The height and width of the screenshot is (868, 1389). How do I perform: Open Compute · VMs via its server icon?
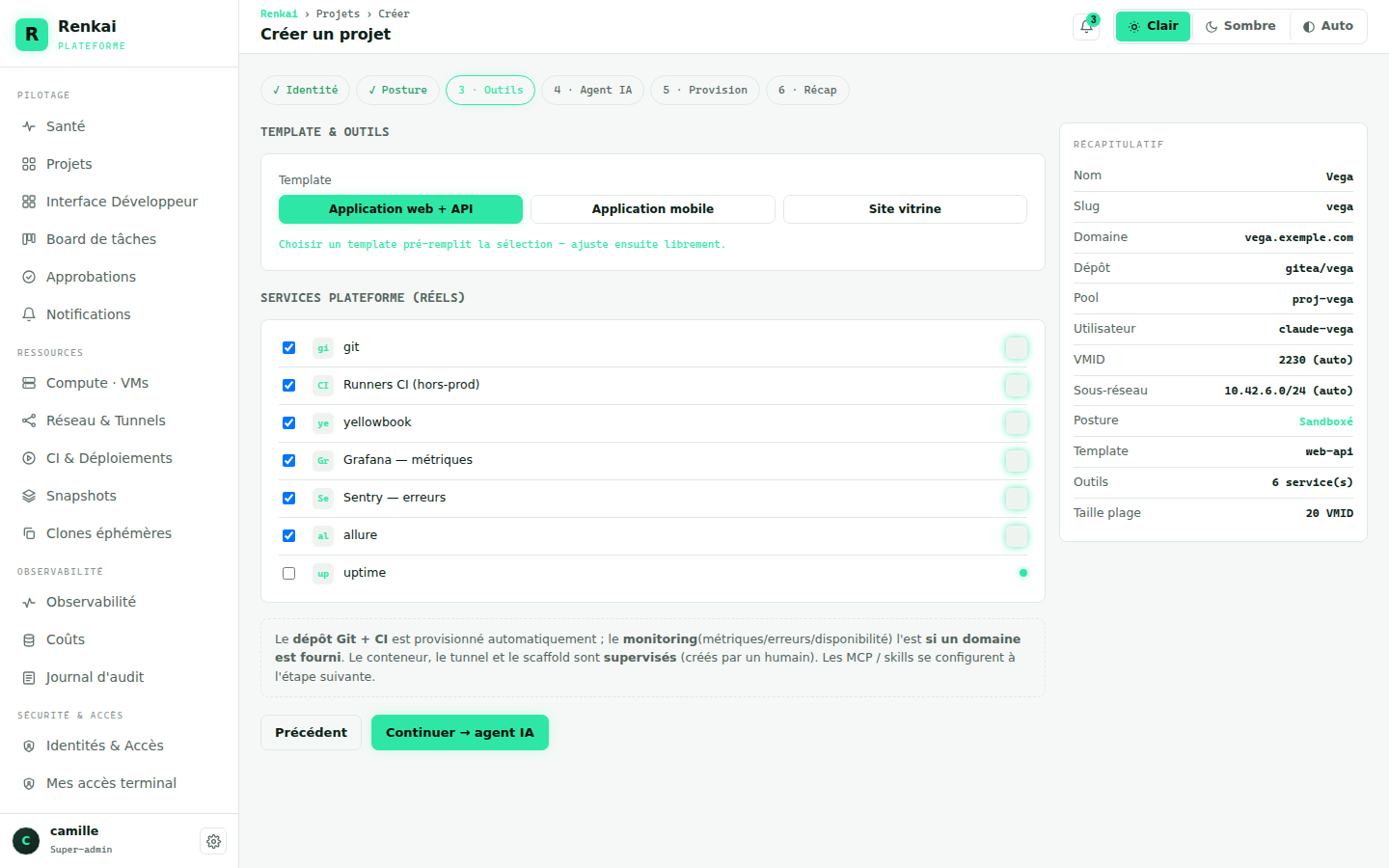coord(29,383)
